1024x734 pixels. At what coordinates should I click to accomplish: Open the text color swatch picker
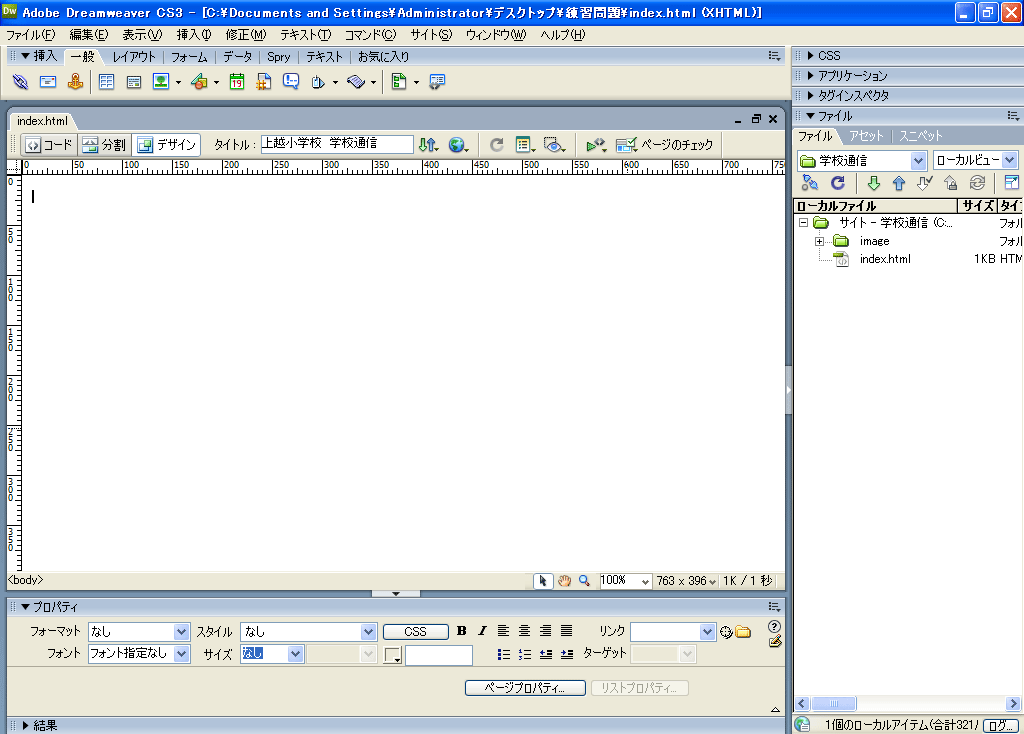[x=393, y=655]
